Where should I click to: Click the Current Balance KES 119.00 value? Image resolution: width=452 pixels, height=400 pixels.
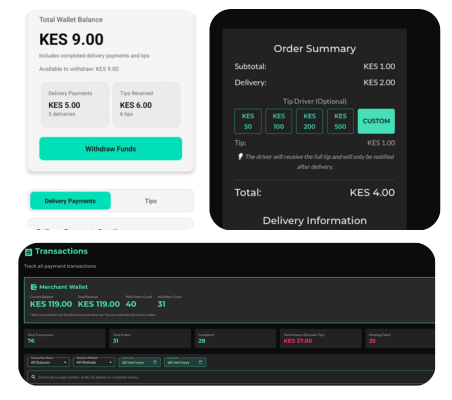(x=51, y=304)
